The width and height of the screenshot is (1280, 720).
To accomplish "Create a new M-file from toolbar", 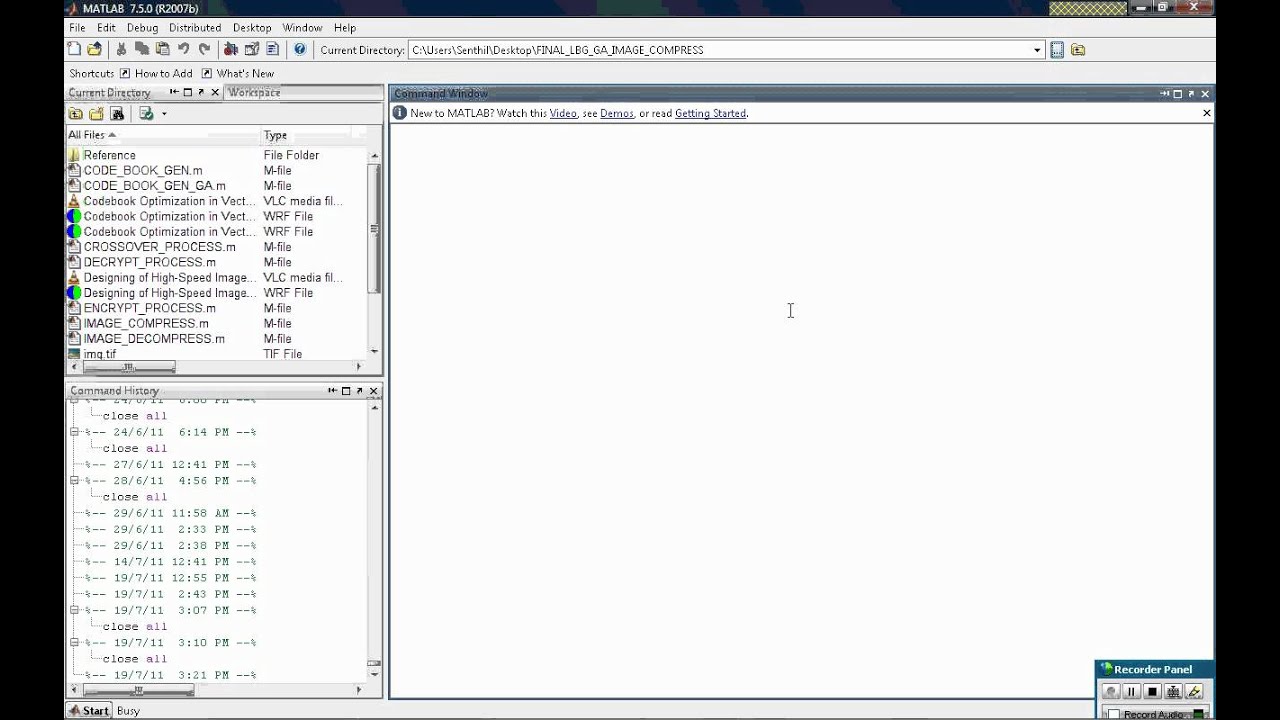I will click(76, 49).
